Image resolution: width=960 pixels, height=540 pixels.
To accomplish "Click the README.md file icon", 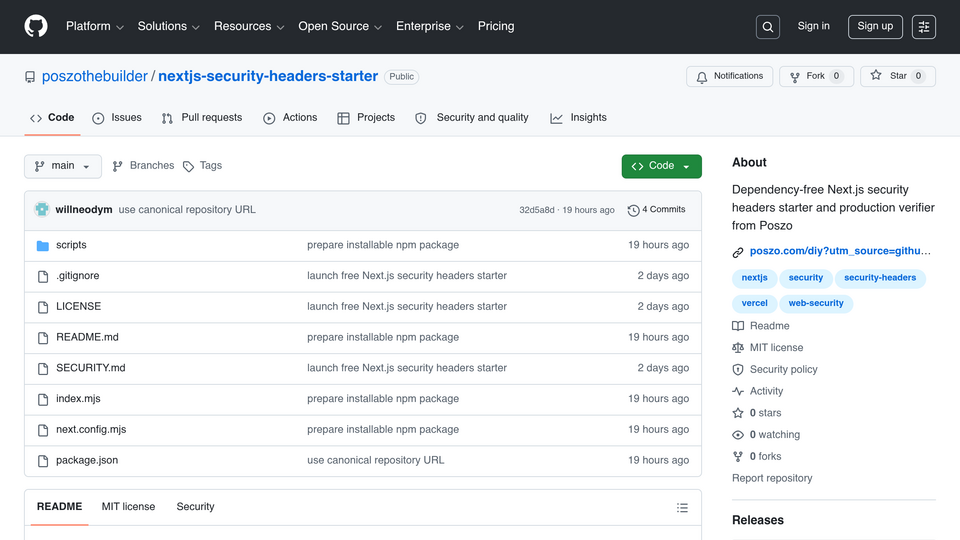I will pyautogui.click(x=43, y=338).
